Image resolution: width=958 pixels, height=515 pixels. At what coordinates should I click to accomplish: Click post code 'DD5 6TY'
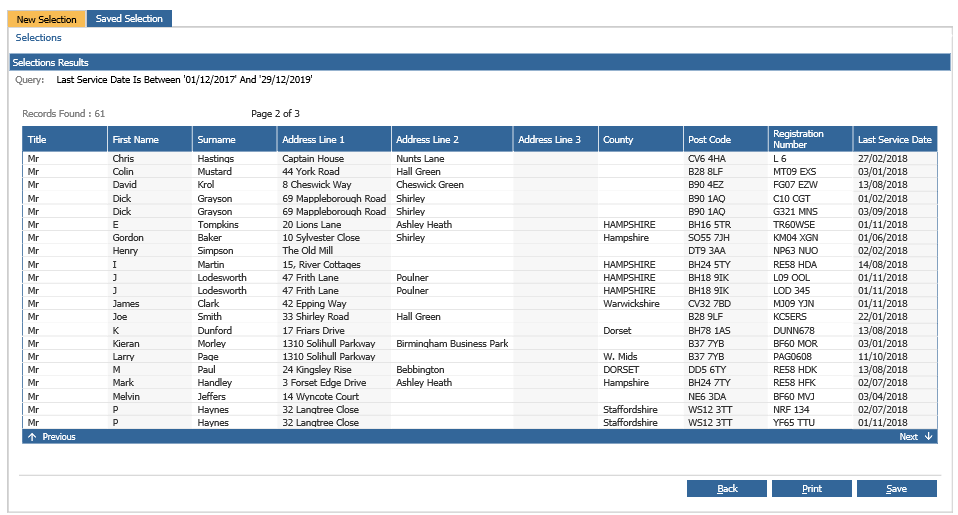[707, 370]
